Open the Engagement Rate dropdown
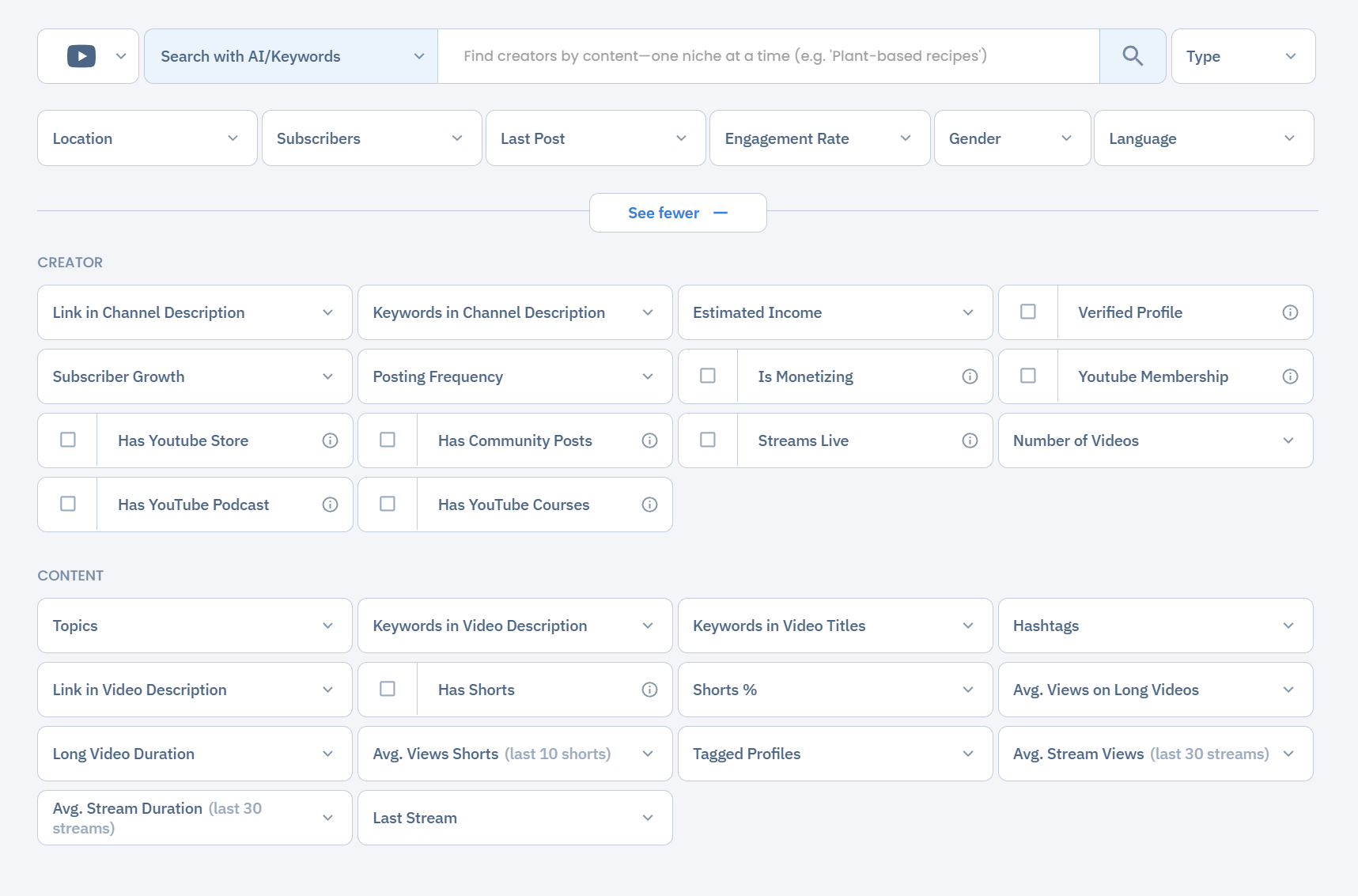 point(819,138)
